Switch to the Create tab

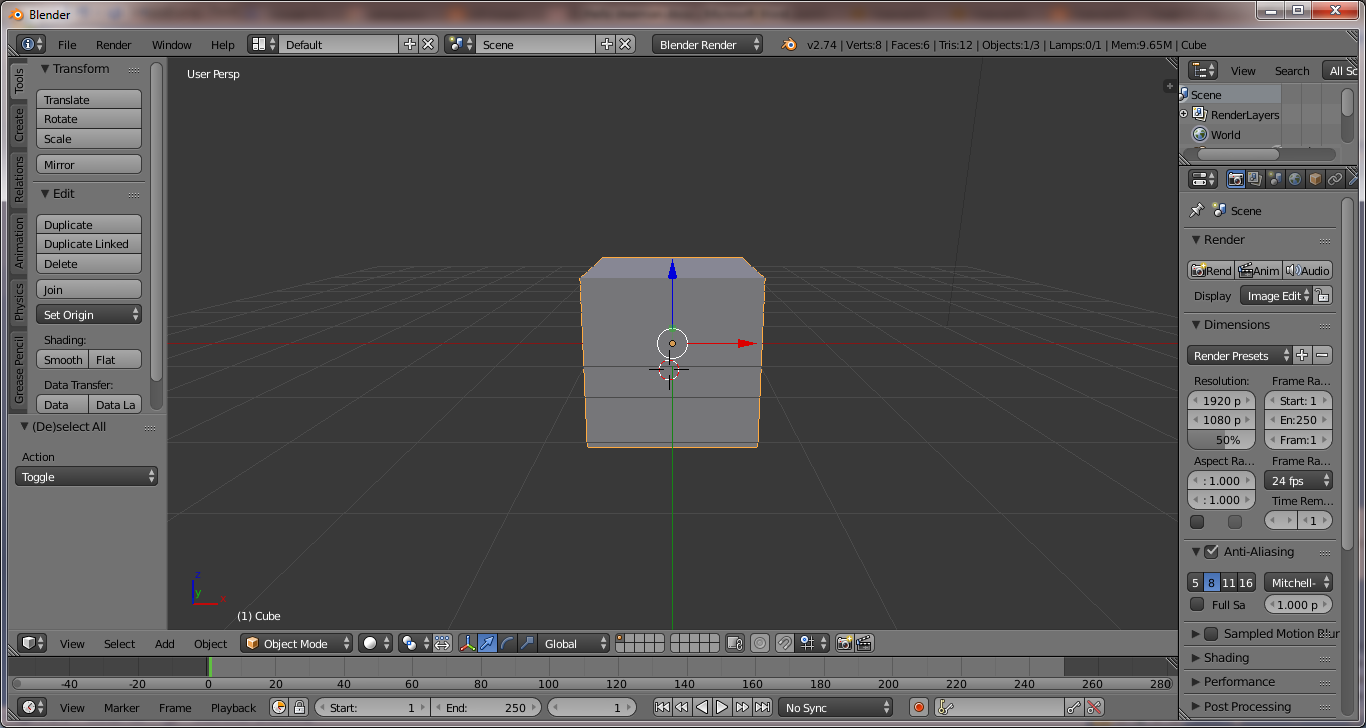pos(19,125)
